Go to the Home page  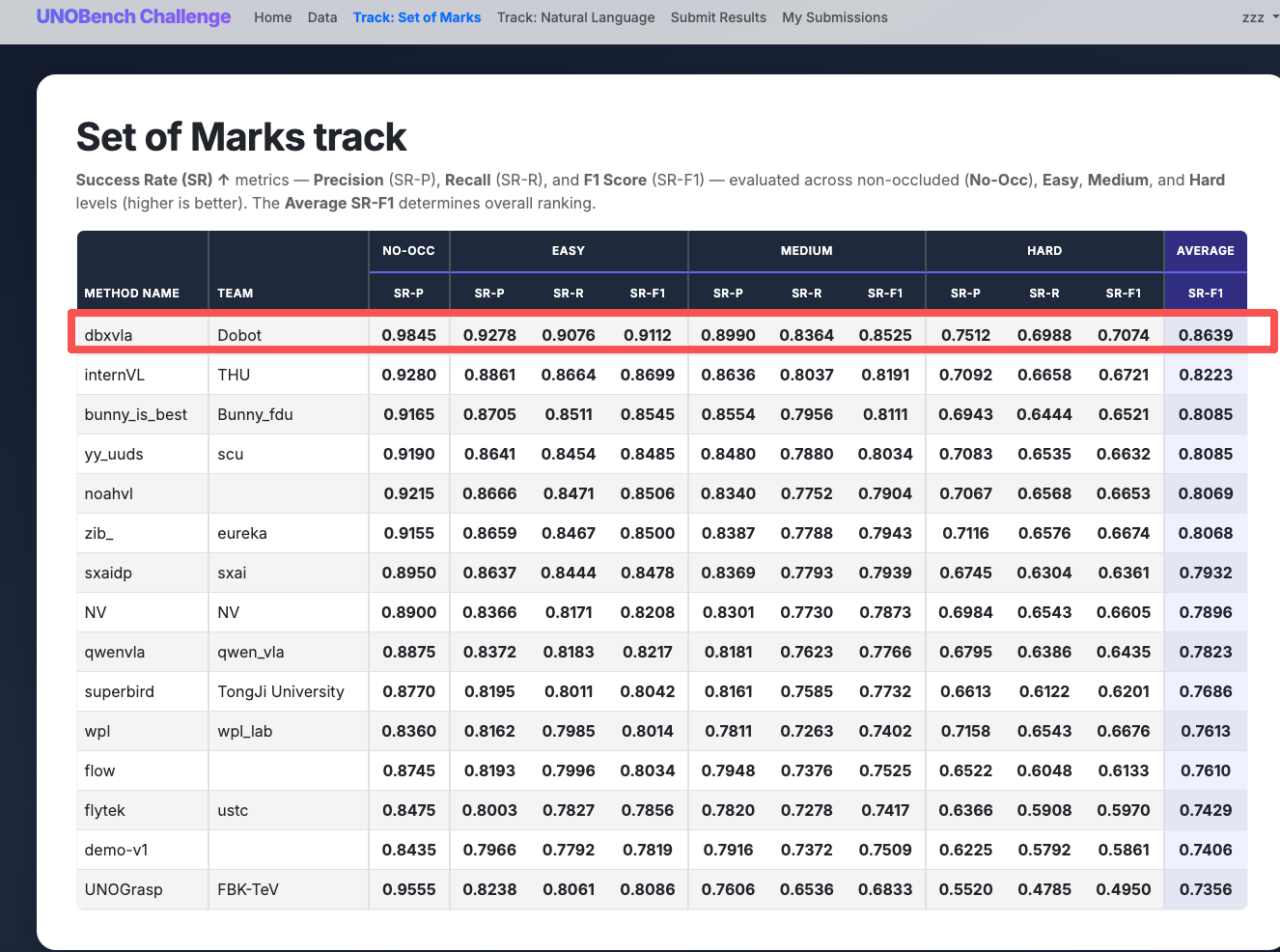pyautogui.click(x=273, y=17)
